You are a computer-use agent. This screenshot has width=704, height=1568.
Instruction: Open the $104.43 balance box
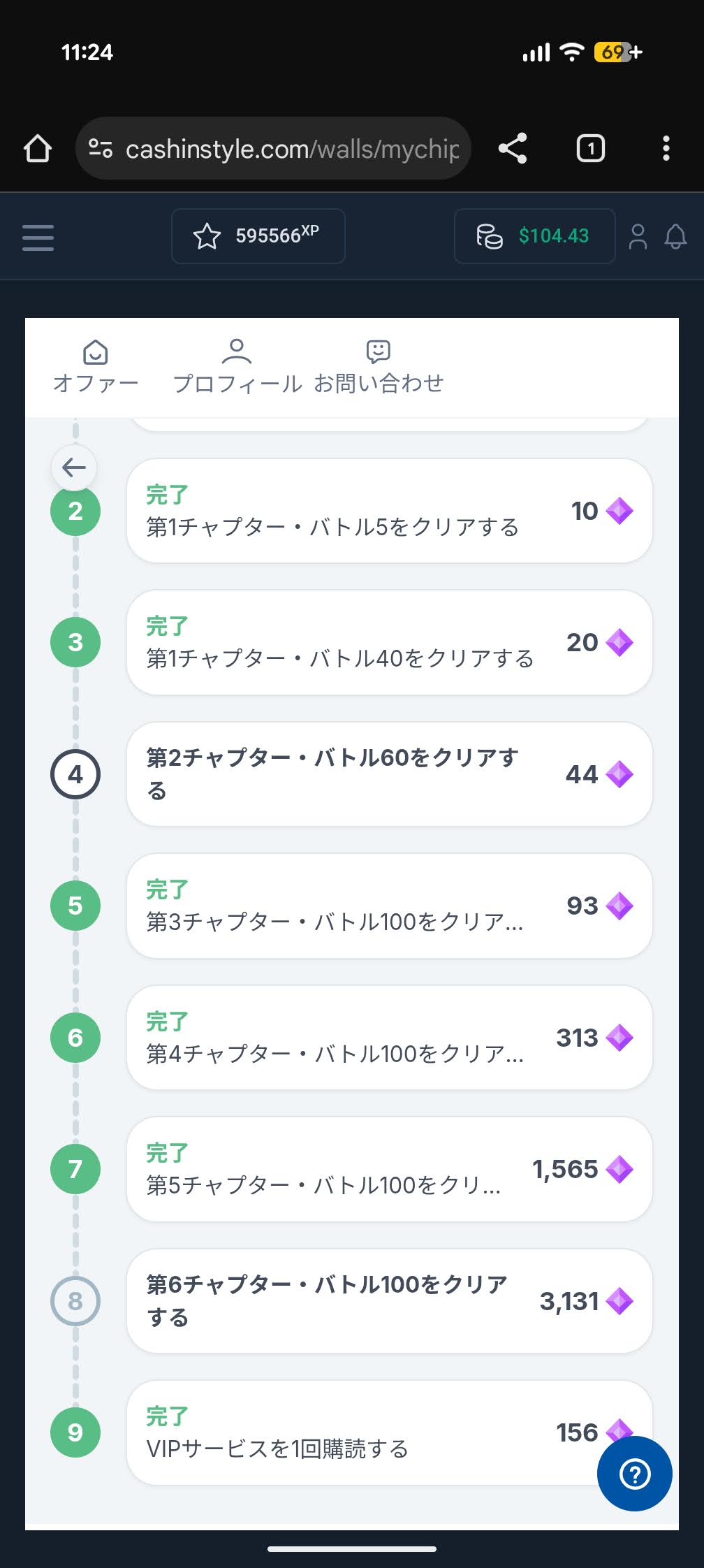(534, 236)
